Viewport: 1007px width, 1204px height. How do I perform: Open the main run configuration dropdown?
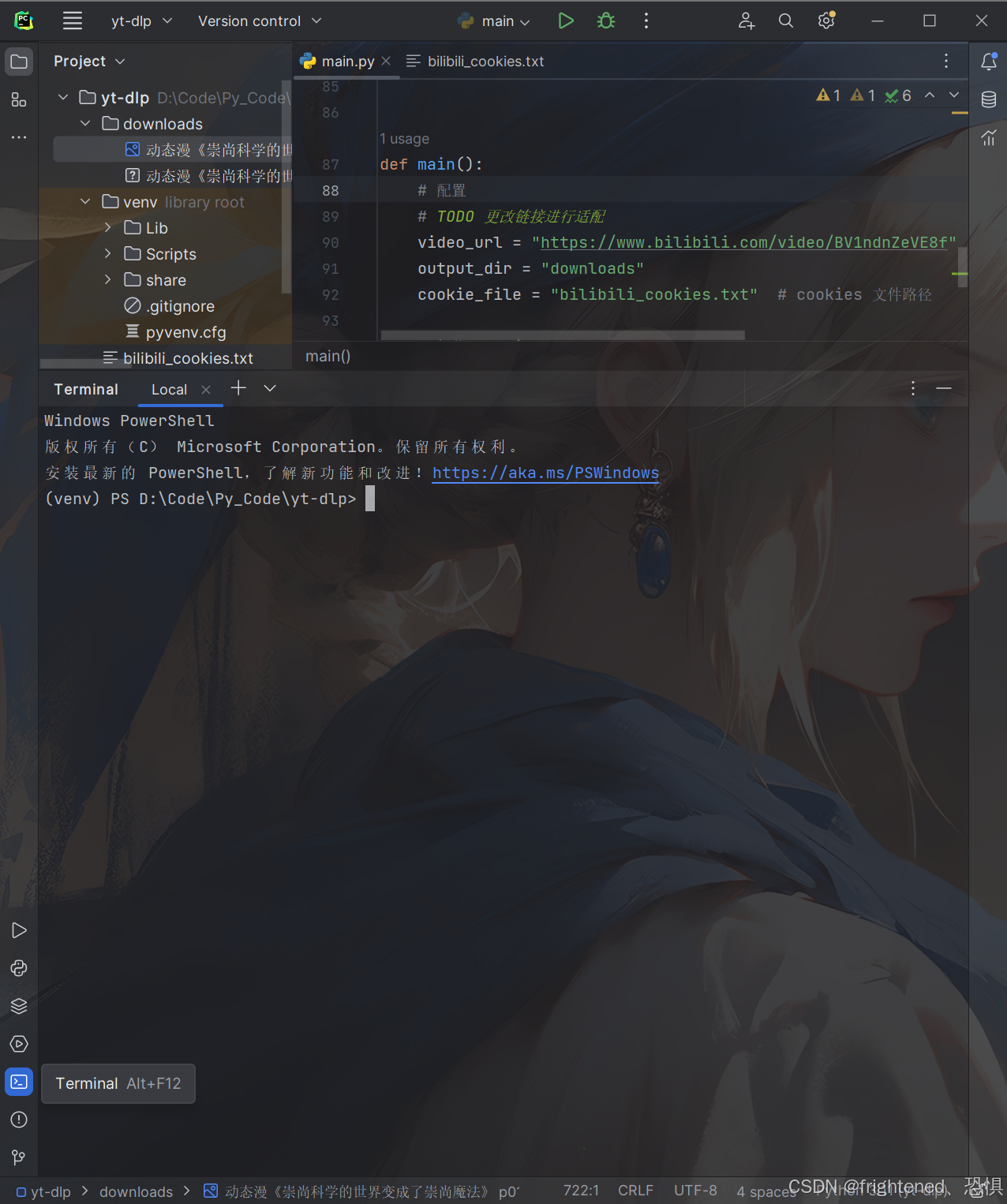point(494,21)
